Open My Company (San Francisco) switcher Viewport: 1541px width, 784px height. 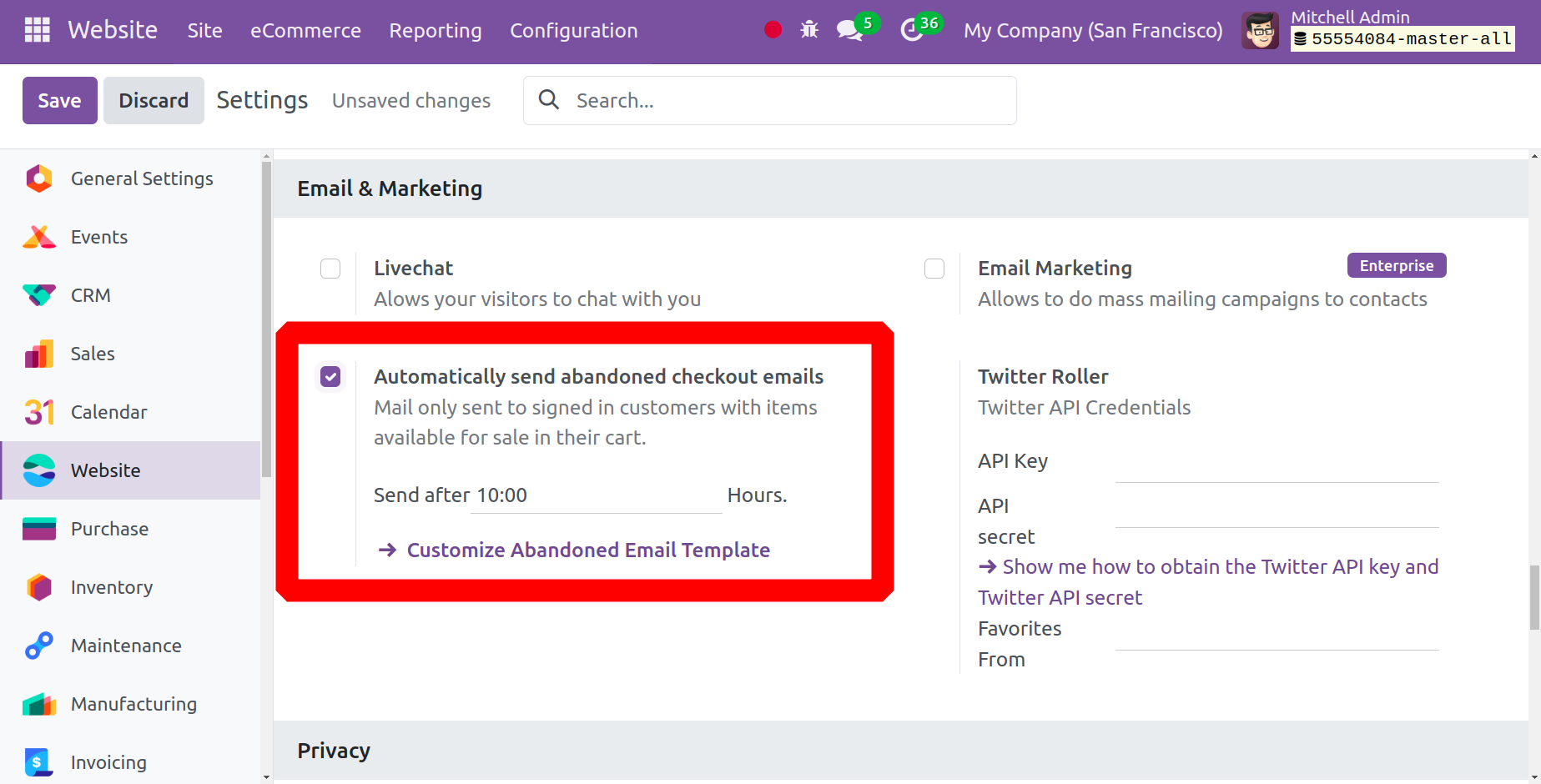[1092, 31]
